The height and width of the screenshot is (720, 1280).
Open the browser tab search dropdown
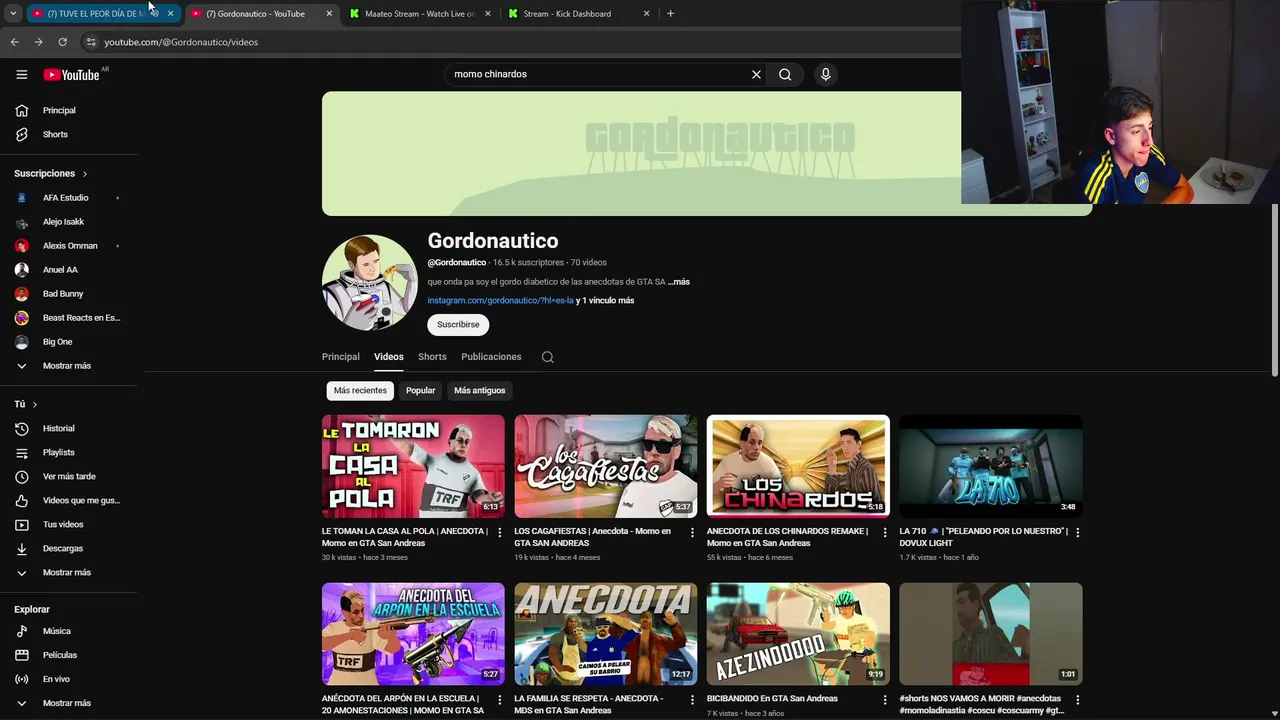12,14
